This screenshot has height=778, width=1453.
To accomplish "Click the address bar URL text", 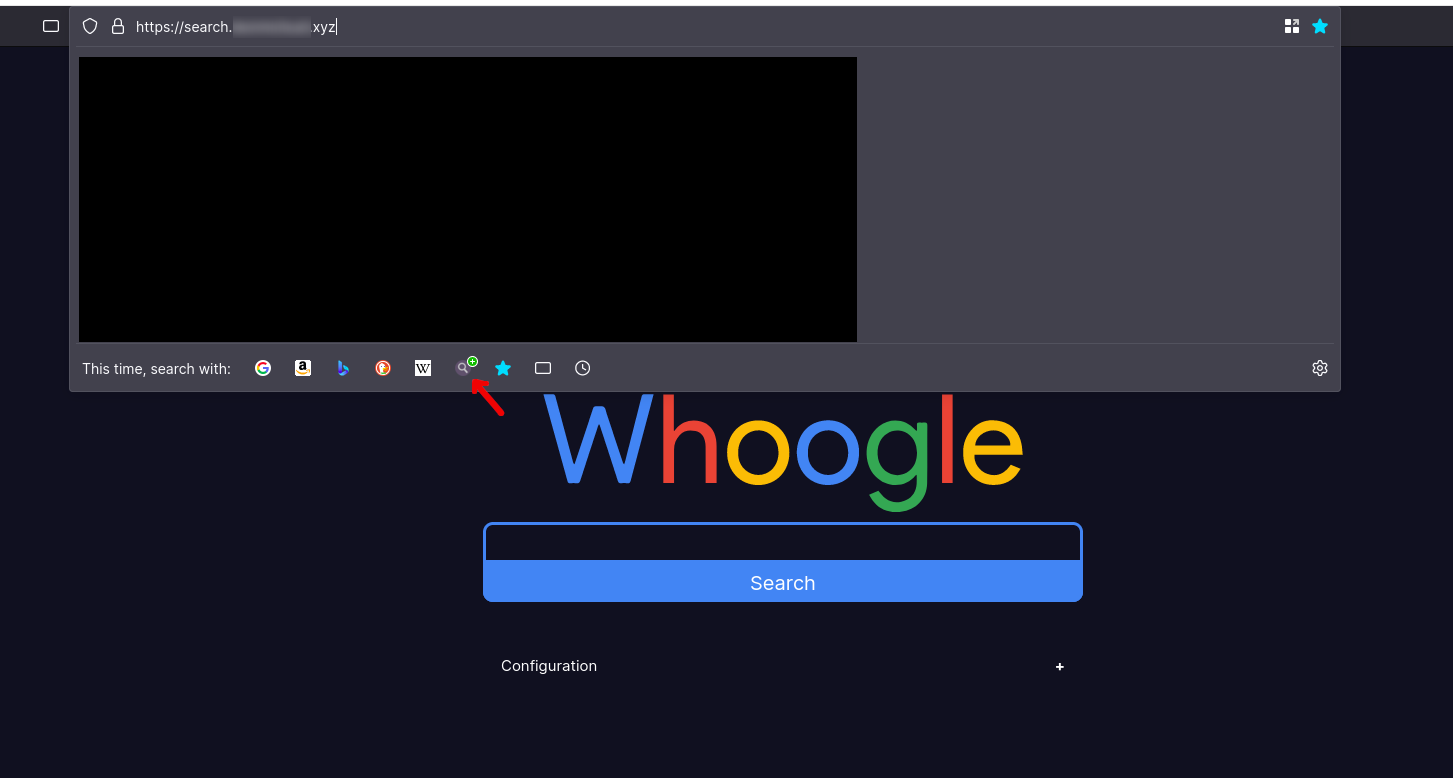I will click(x=236, y=27).
